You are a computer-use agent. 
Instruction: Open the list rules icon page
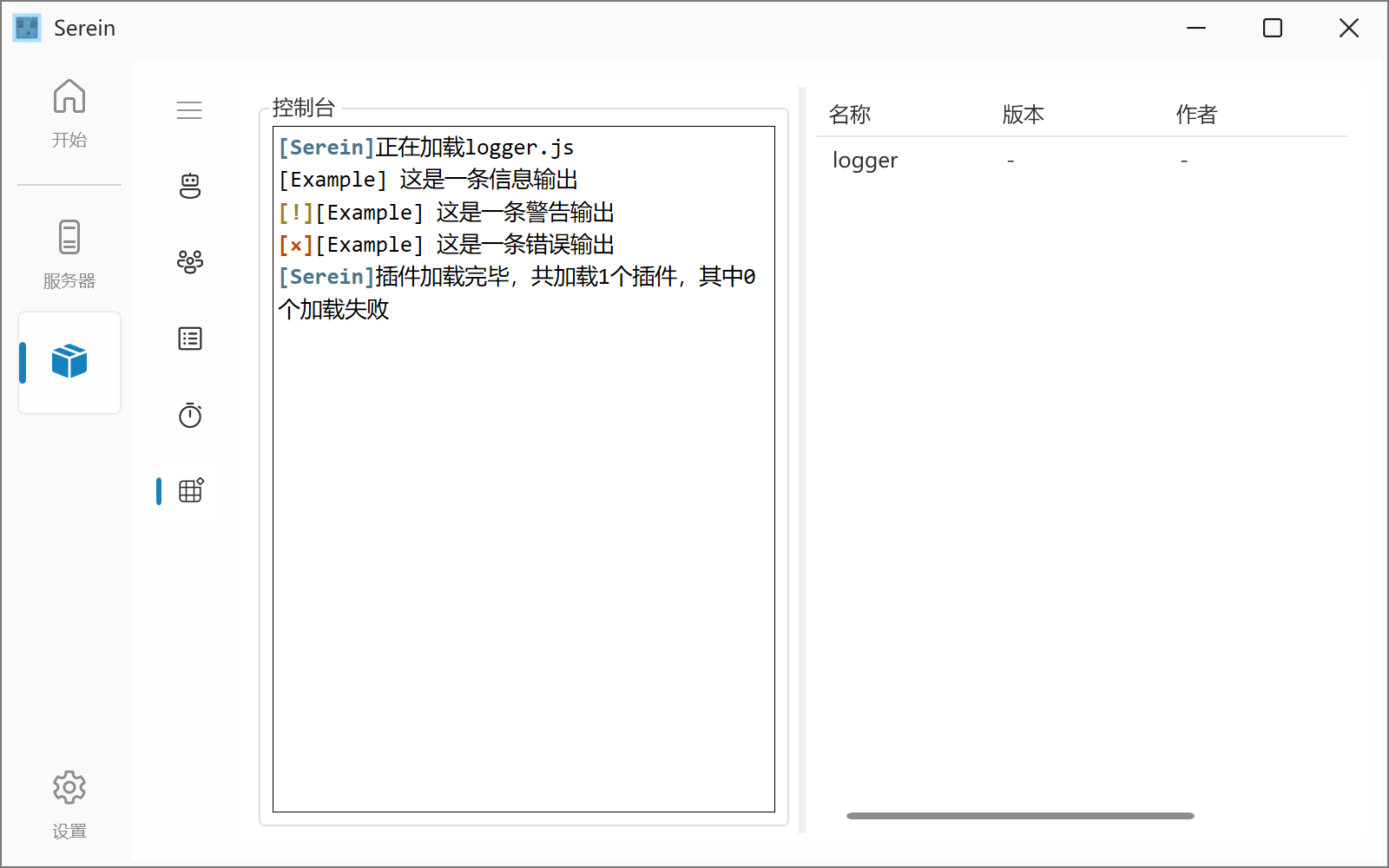(190, 339)
